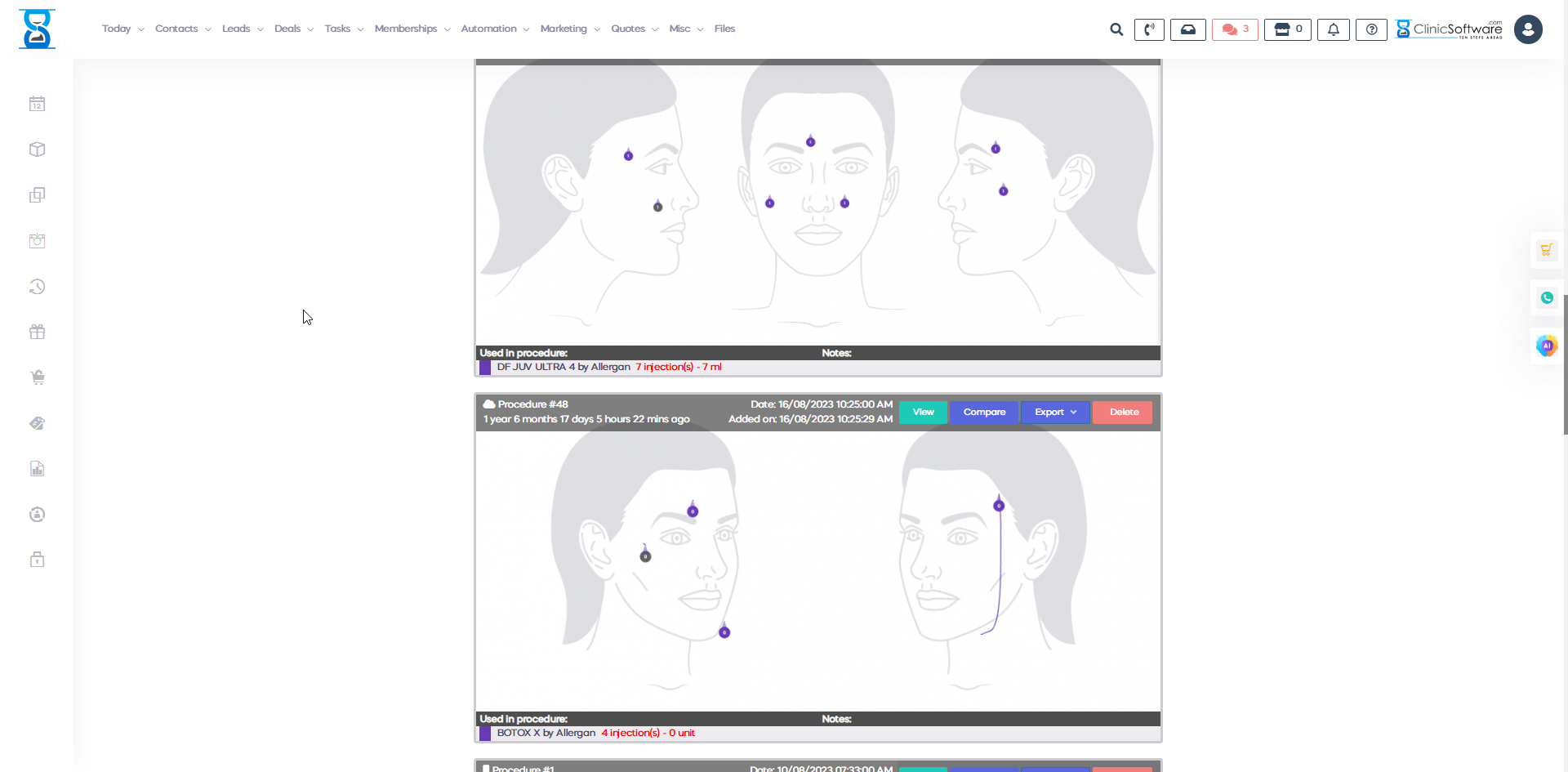Open the Files menu item
The width and height of the screenshot is (1568, 772).
coord(724,28)
